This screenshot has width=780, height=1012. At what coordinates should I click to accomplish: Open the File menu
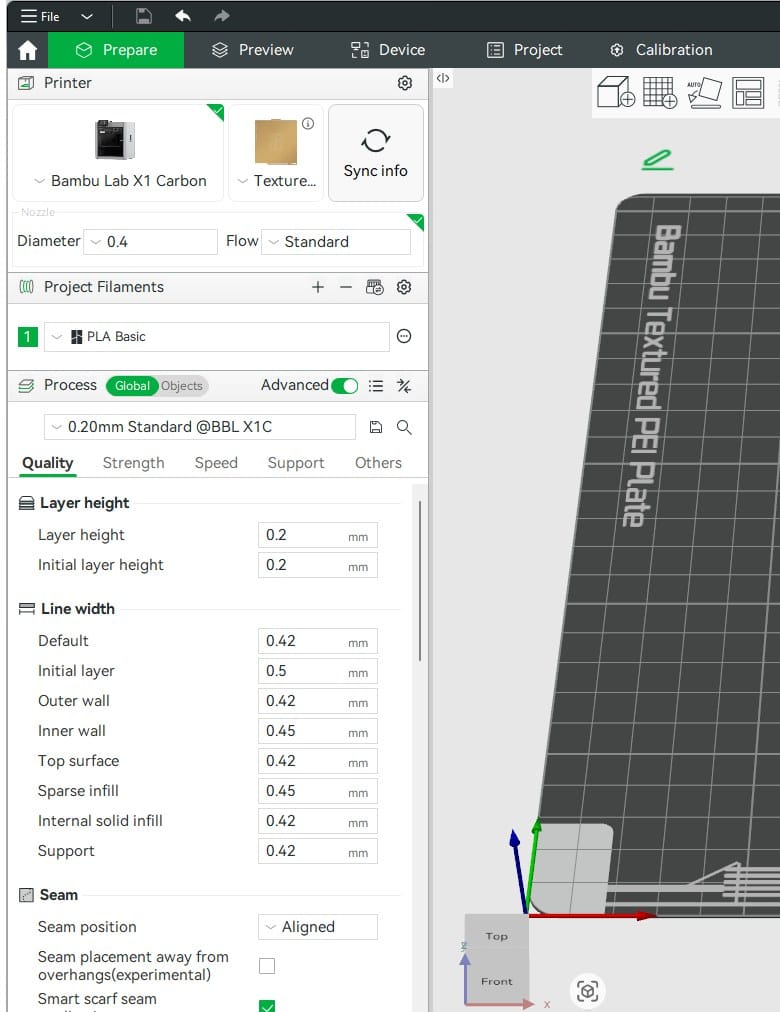pyautogui.click(x=39, y=16)
